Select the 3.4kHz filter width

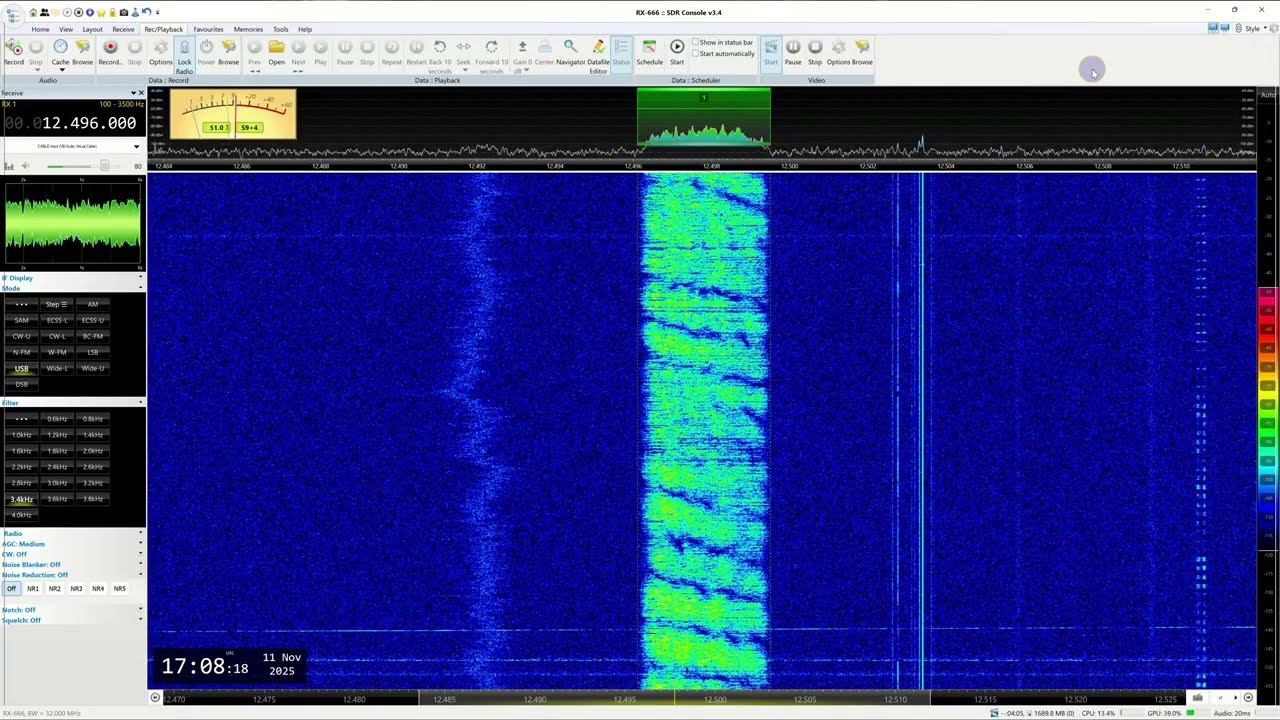coord(21,500)
